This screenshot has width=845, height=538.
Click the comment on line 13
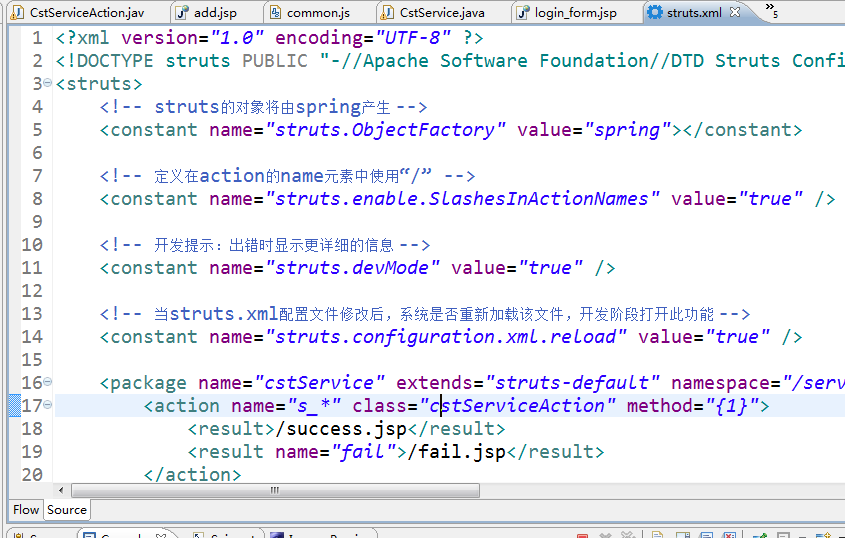(x=425, y=314)
